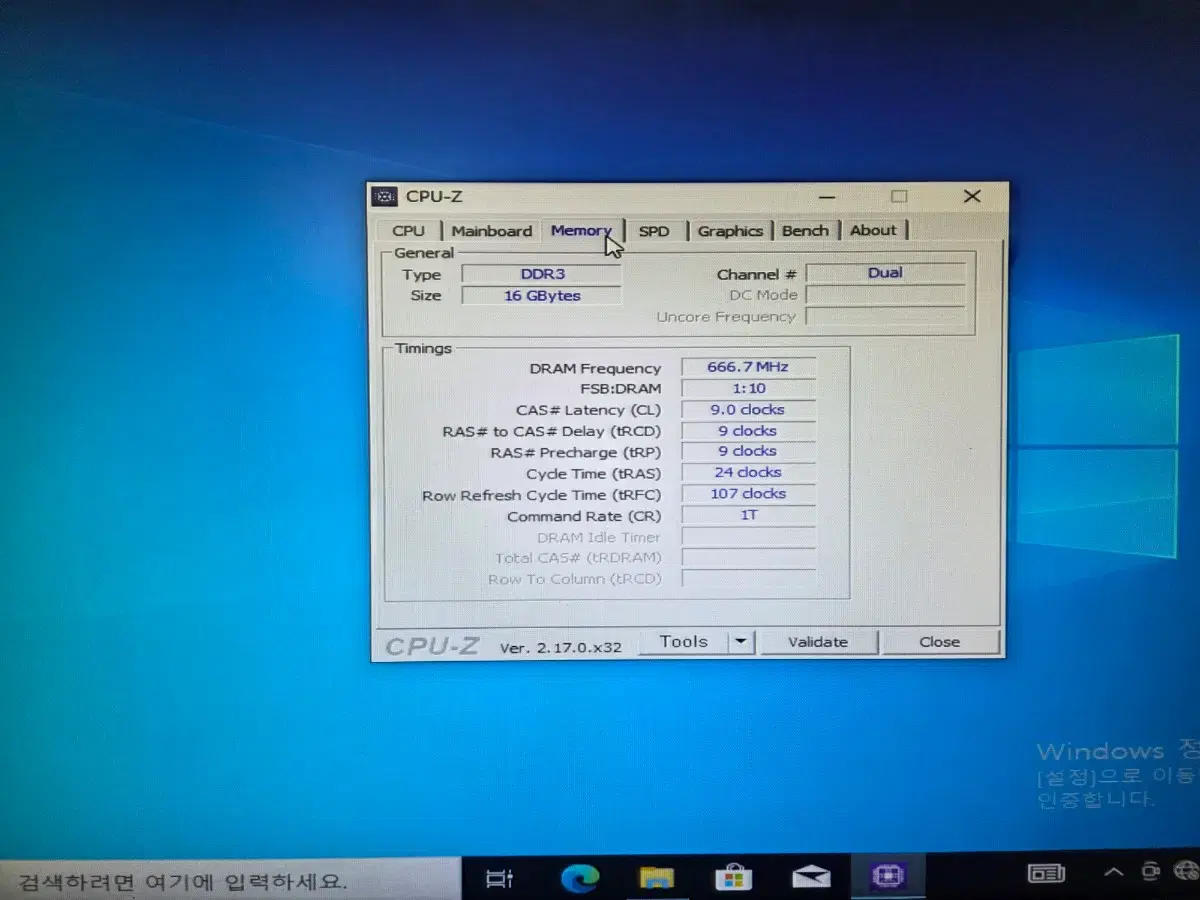This screenshot has height=900, width=1200.
Task: Click the Ver. 2.17.0.x32 version text
Action: tap(561, 648)
